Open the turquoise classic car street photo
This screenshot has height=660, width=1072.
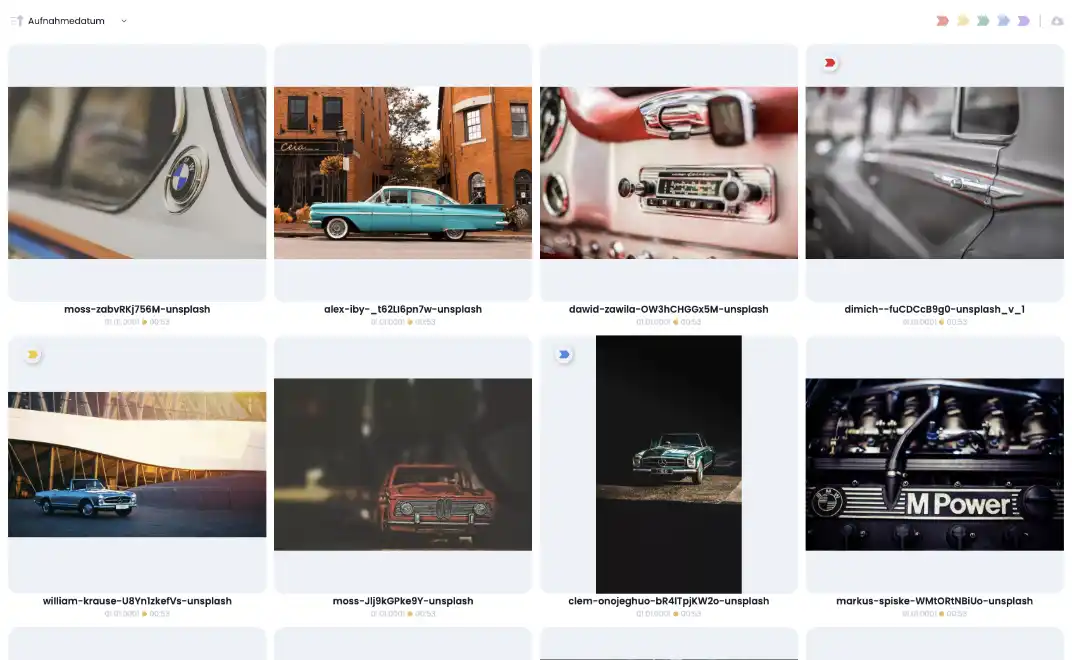(x=403, y=172)
